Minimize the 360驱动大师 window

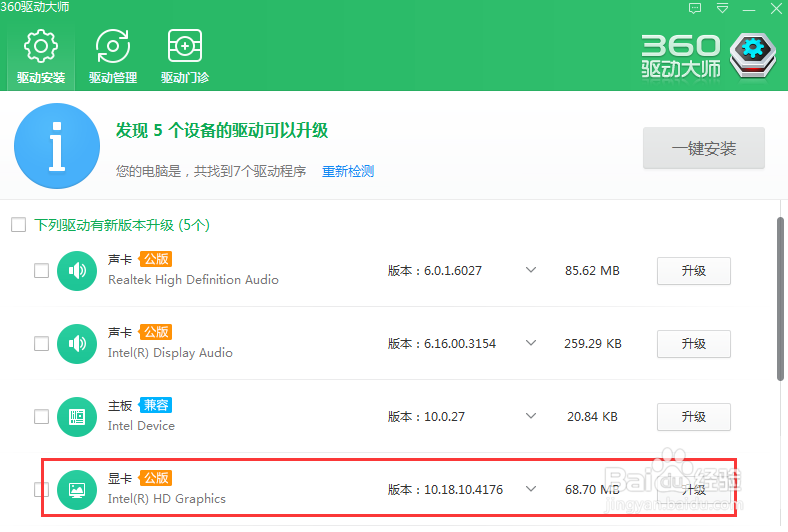749,9
